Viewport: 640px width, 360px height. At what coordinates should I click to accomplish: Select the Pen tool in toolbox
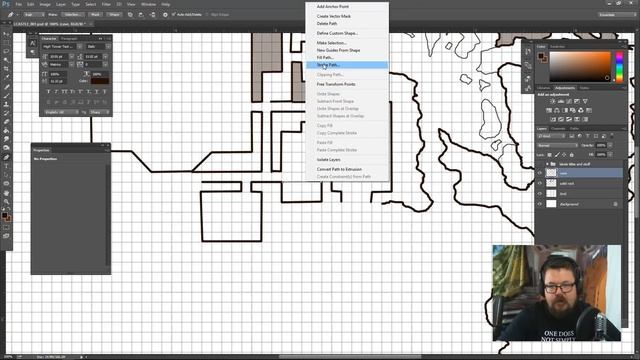coord(6,157)
